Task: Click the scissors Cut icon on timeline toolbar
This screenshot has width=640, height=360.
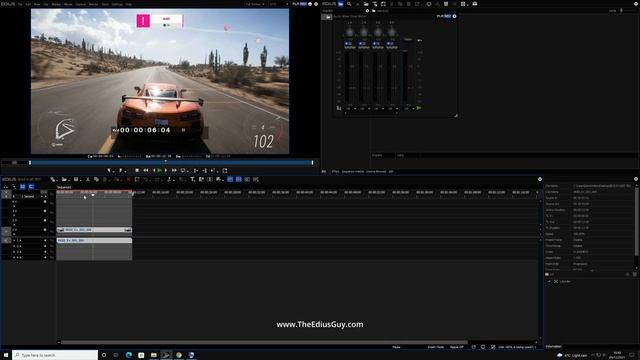Action: click(88, 179)
